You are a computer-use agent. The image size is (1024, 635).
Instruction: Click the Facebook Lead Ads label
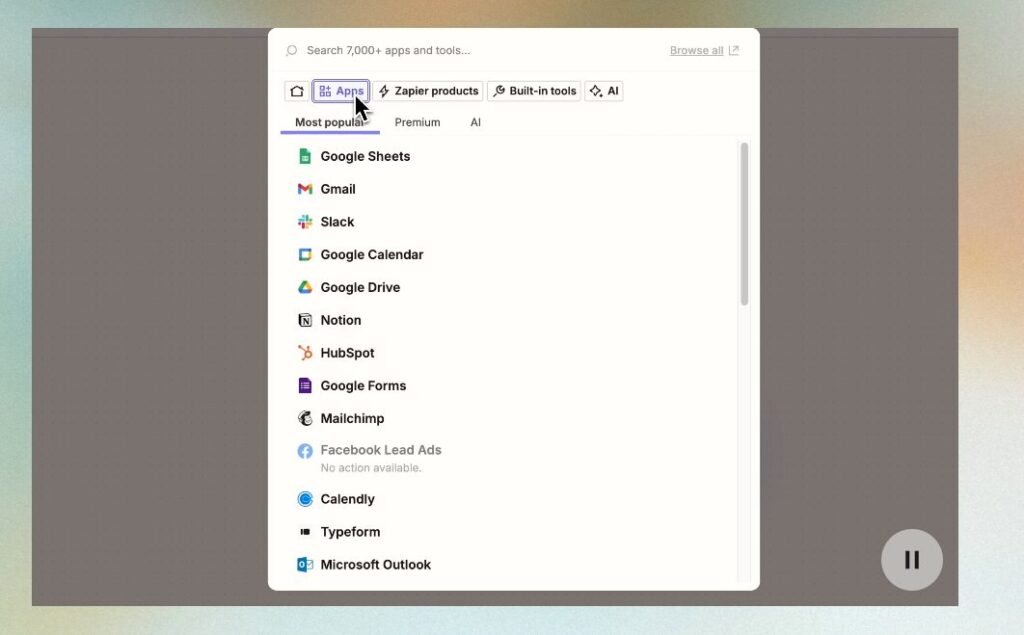(x=381, y=450)
